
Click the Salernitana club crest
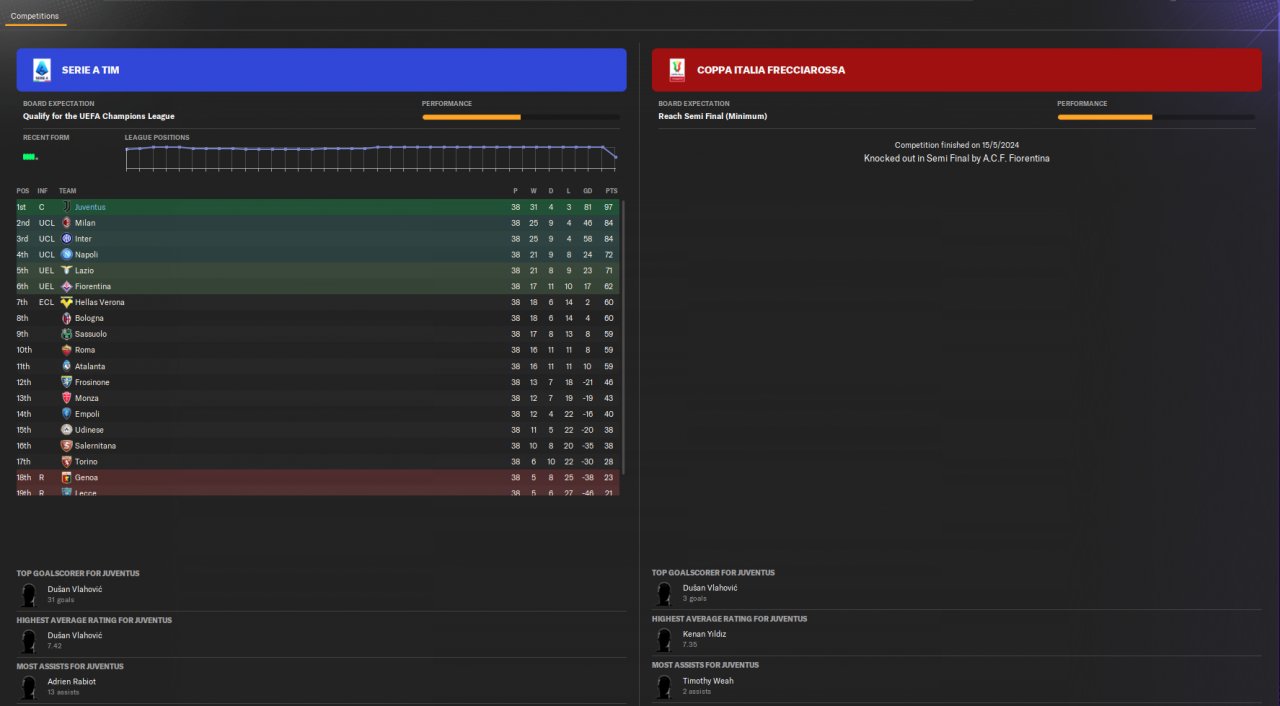[x=66, y=446]
